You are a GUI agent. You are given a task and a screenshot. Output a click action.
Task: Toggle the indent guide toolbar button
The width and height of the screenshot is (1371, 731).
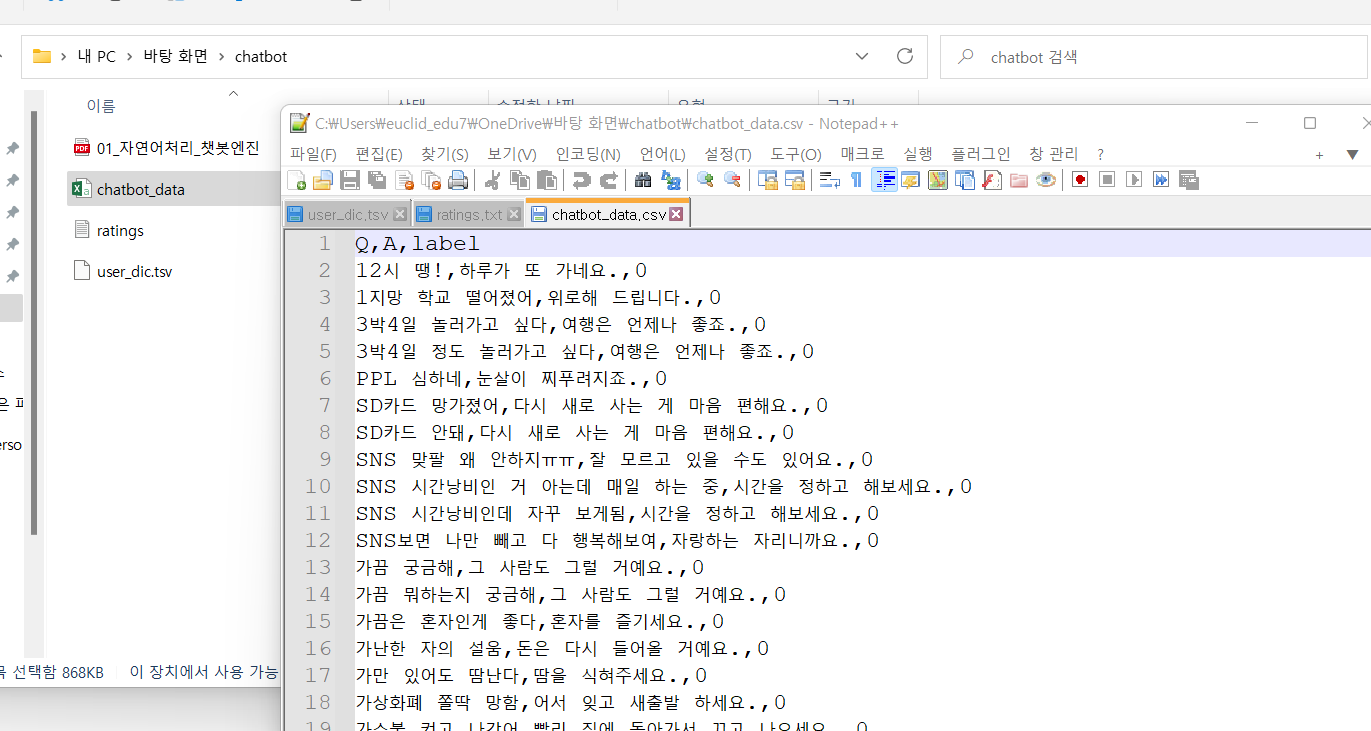pos(885,180)
